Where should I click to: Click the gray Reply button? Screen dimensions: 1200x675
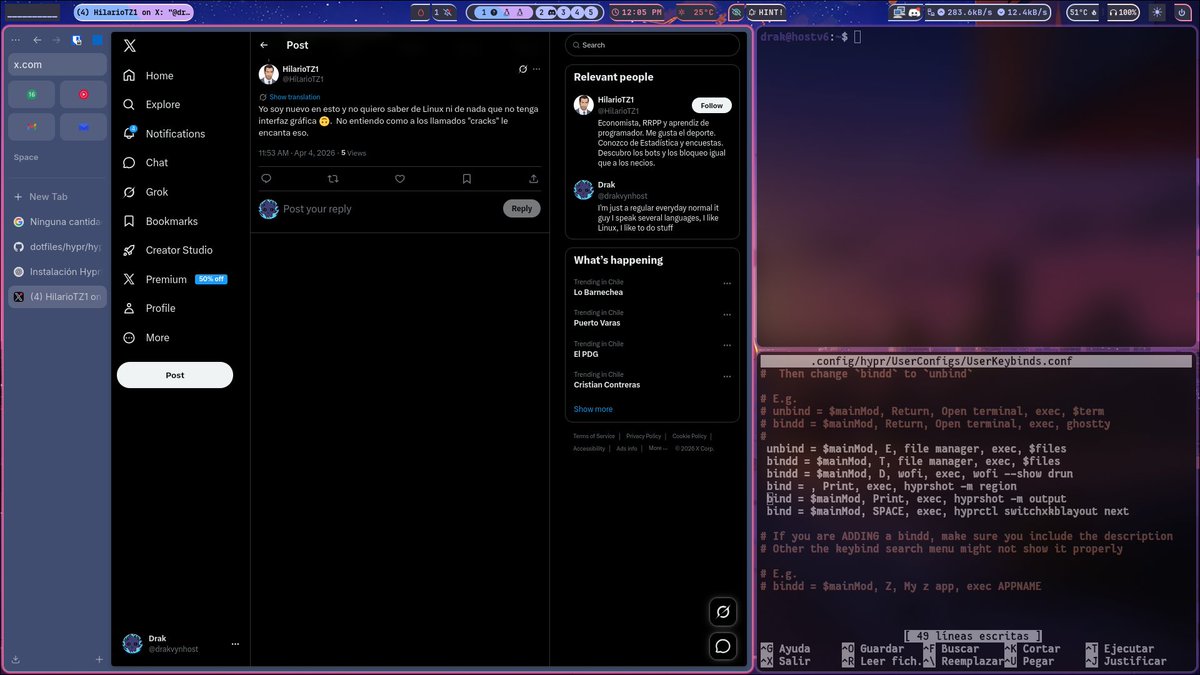(522, 209)
